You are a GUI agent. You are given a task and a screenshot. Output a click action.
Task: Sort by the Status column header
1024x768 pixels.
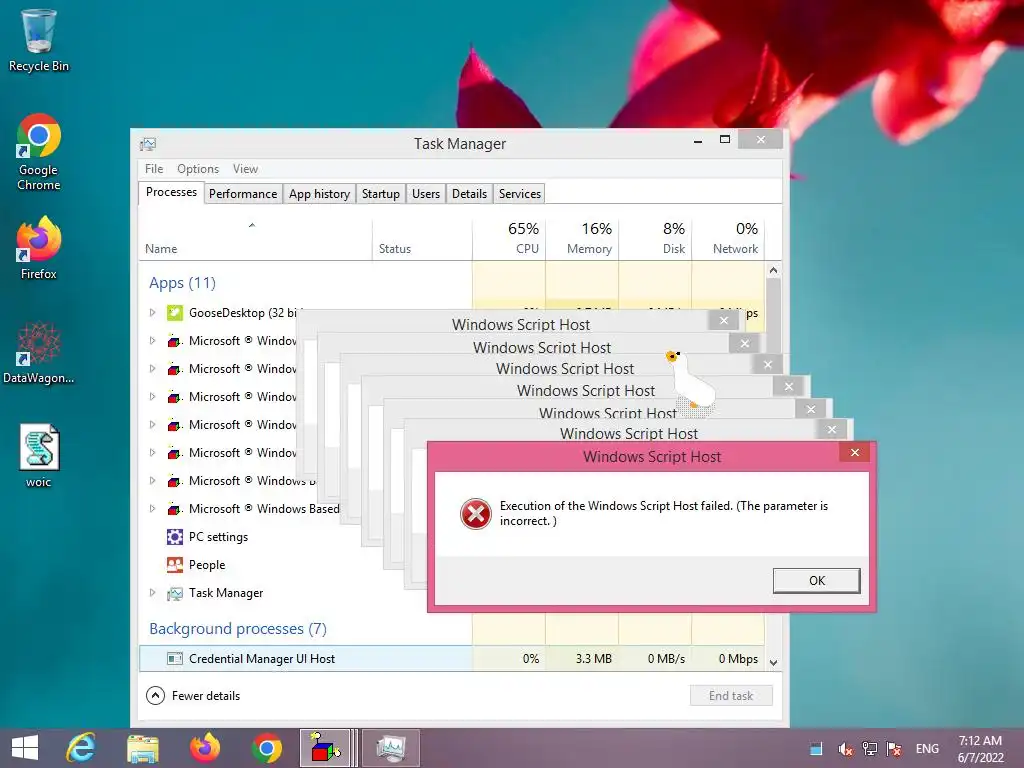423,238
